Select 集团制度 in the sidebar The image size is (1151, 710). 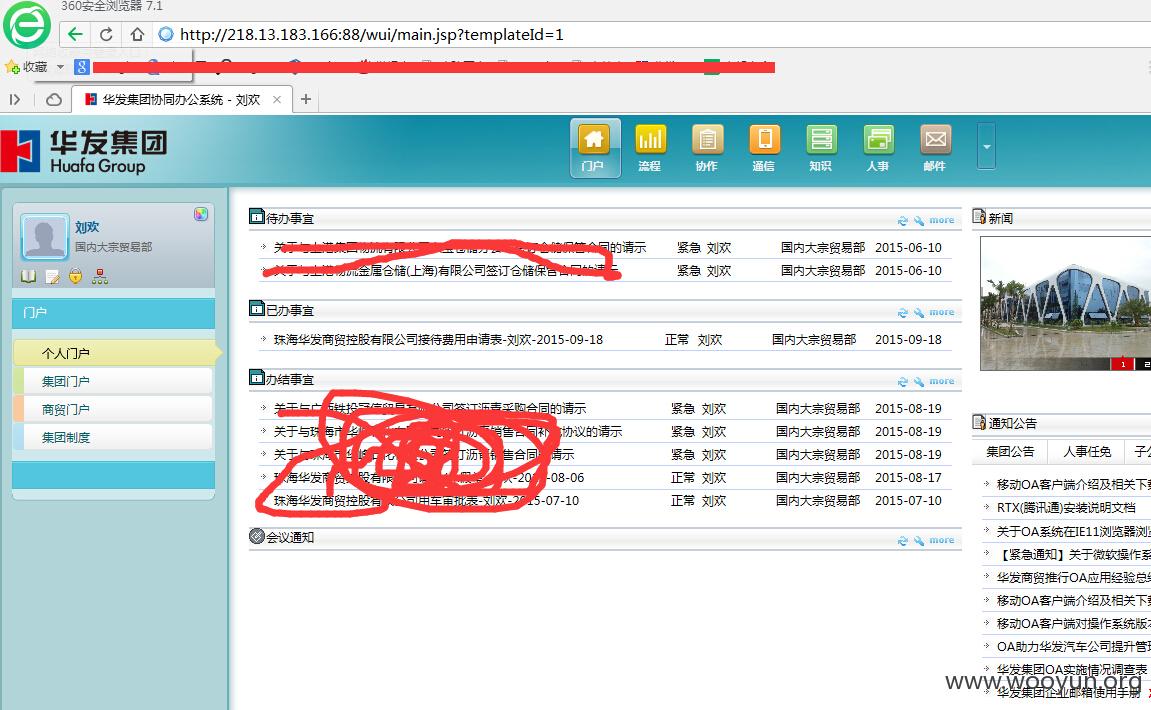coord(113,438)
